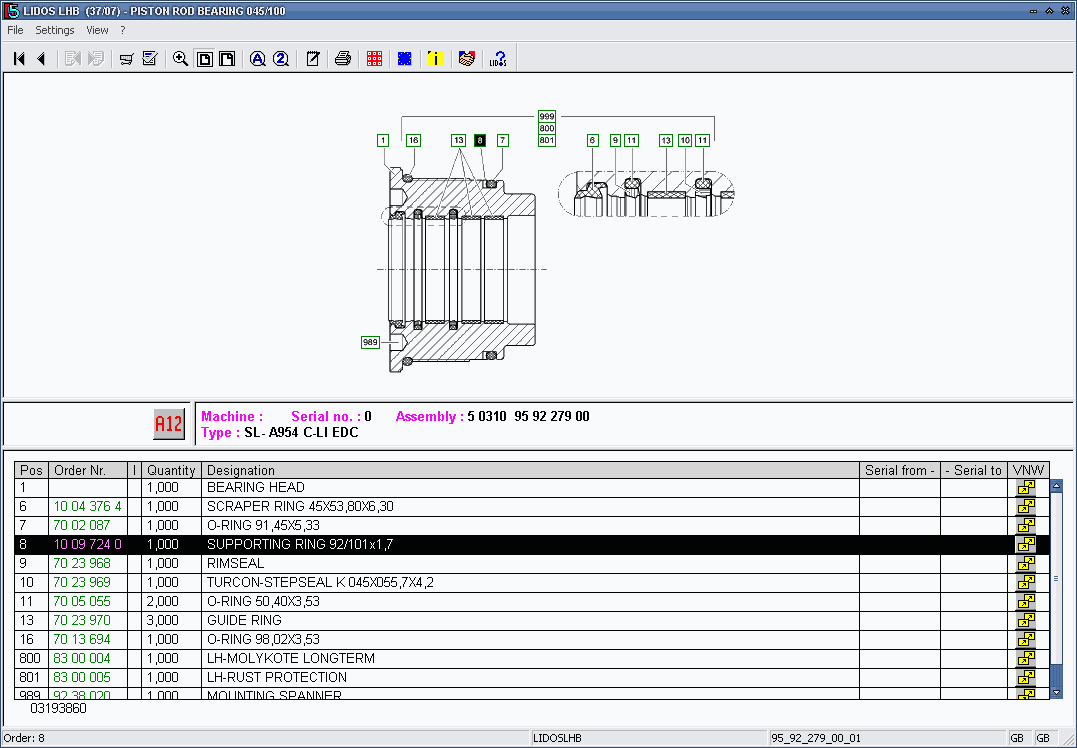This screenshot has height=748, width=1077.
Task: Select the SUPPORTING RING 92/101x1,7 row
Action: point(532,545)
